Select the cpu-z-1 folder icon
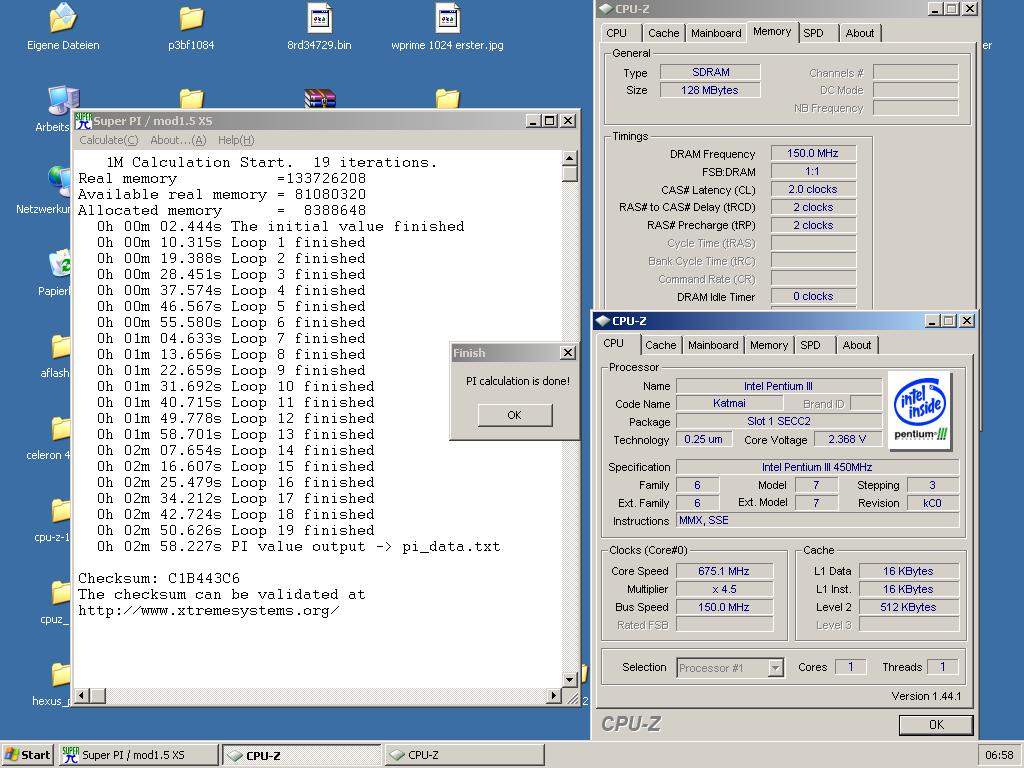Viewport: 1024px width, 768px height. tap(61, 511)
